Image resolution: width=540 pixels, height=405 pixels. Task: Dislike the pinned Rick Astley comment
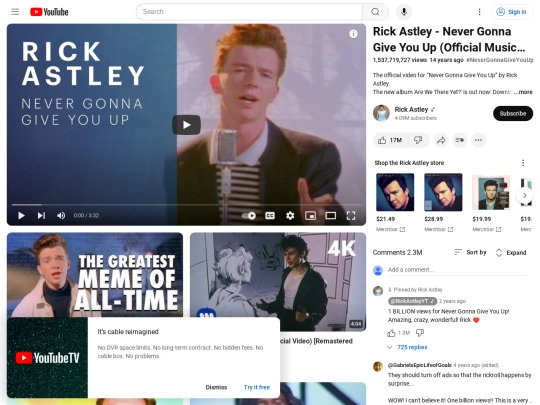click(420, 333)
